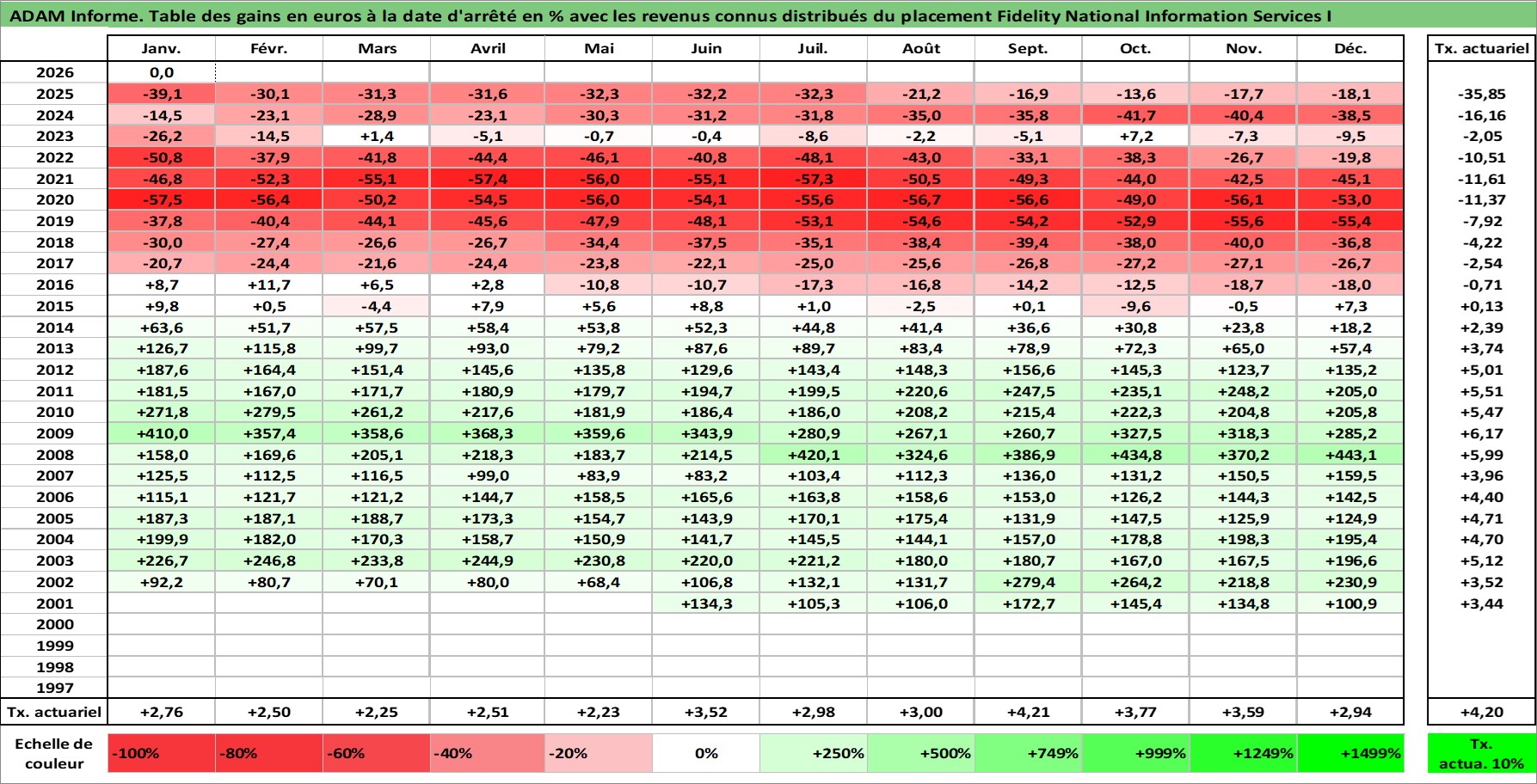Click the 'Tx. actuariel' label of the bottom row

[x=54, y=712]
